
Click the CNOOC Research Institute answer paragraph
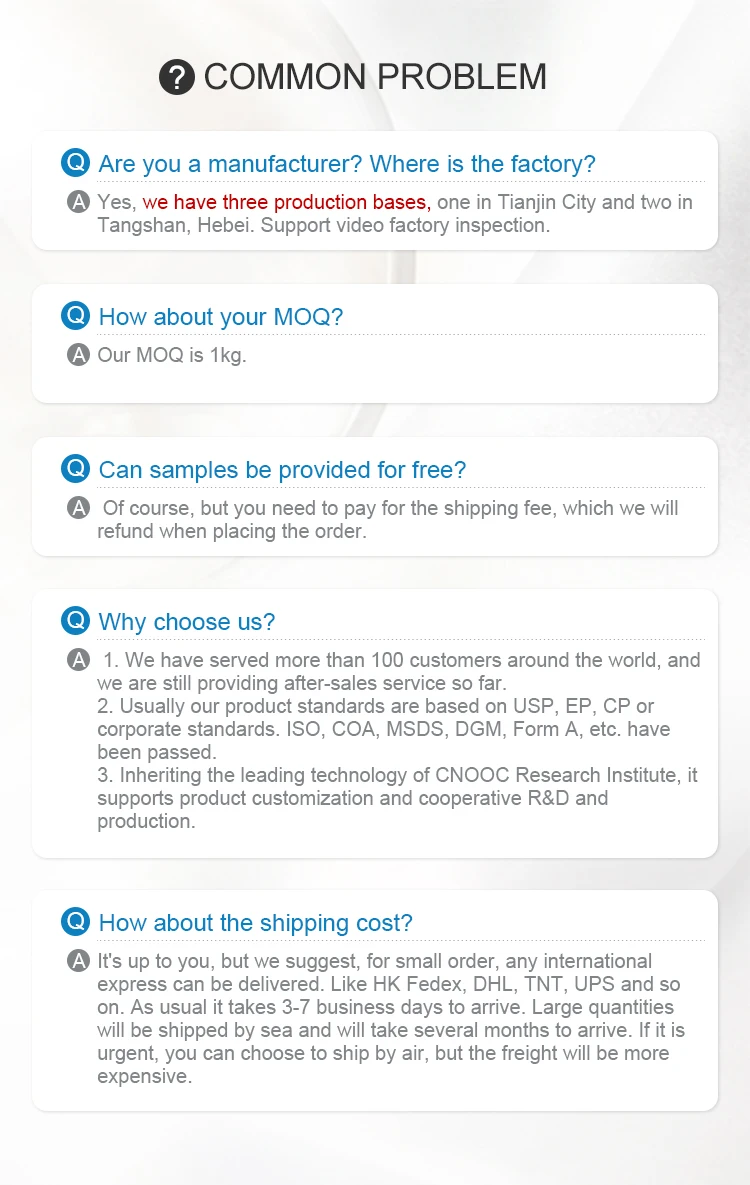[397, 798]
